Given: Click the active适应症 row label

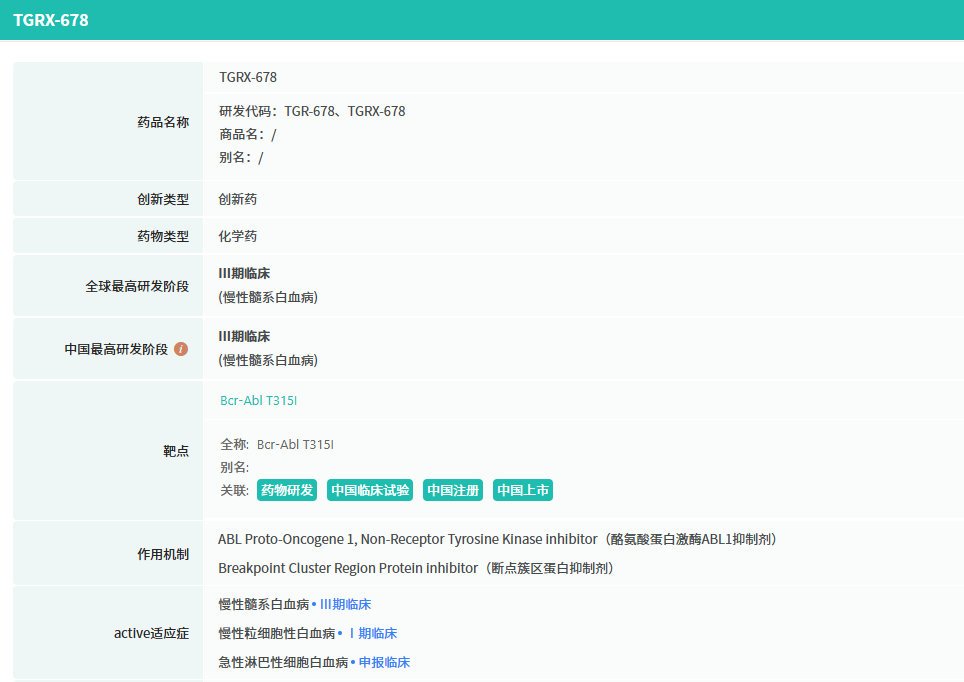Looking at the screenshot, I should coord(151,634).
